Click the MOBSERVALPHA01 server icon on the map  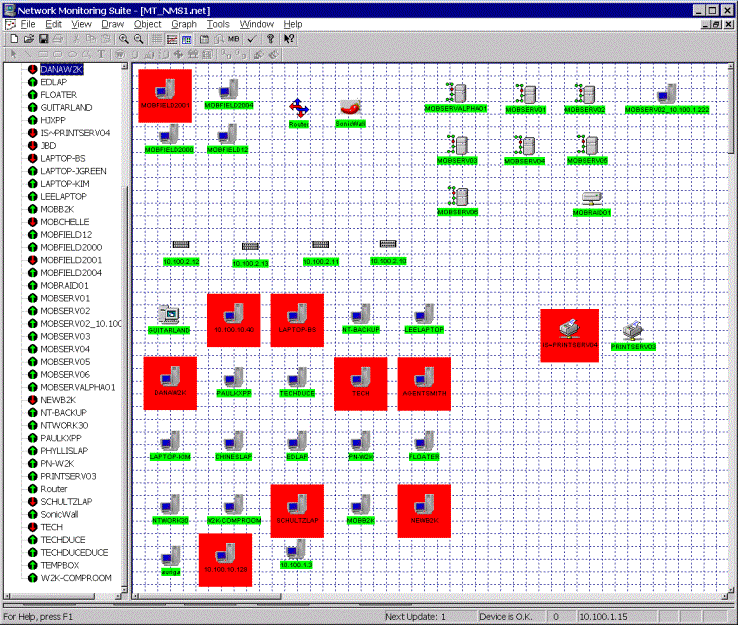click(458, 94)
